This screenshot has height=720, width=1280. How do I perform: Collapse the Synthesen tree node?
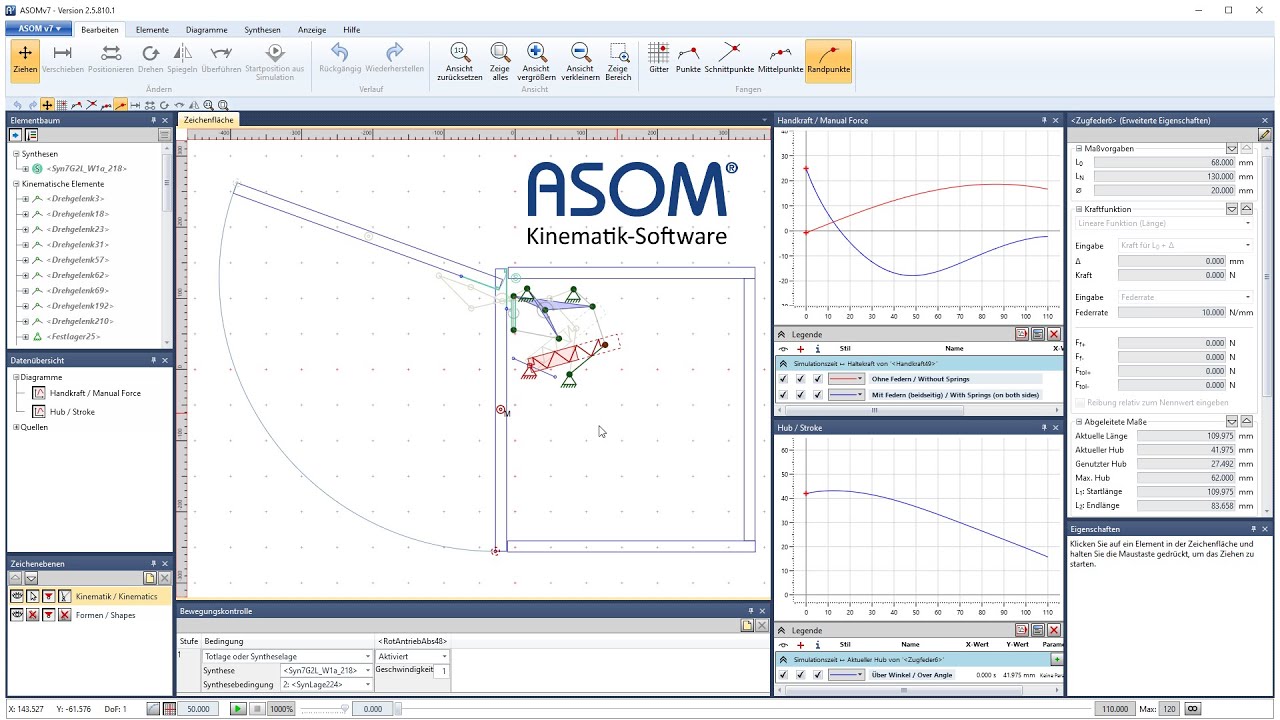[x=16, y=154]
